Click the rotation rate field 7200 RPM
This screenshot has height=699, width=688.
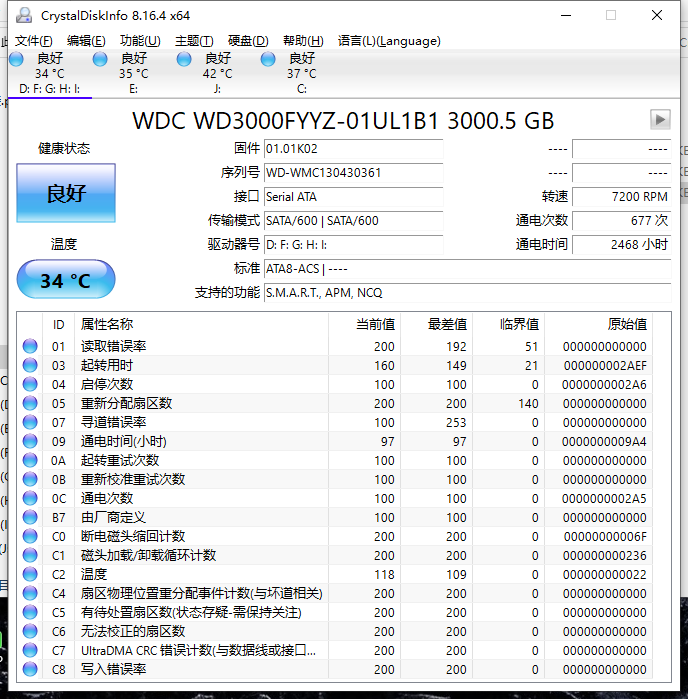pos(622,197)
